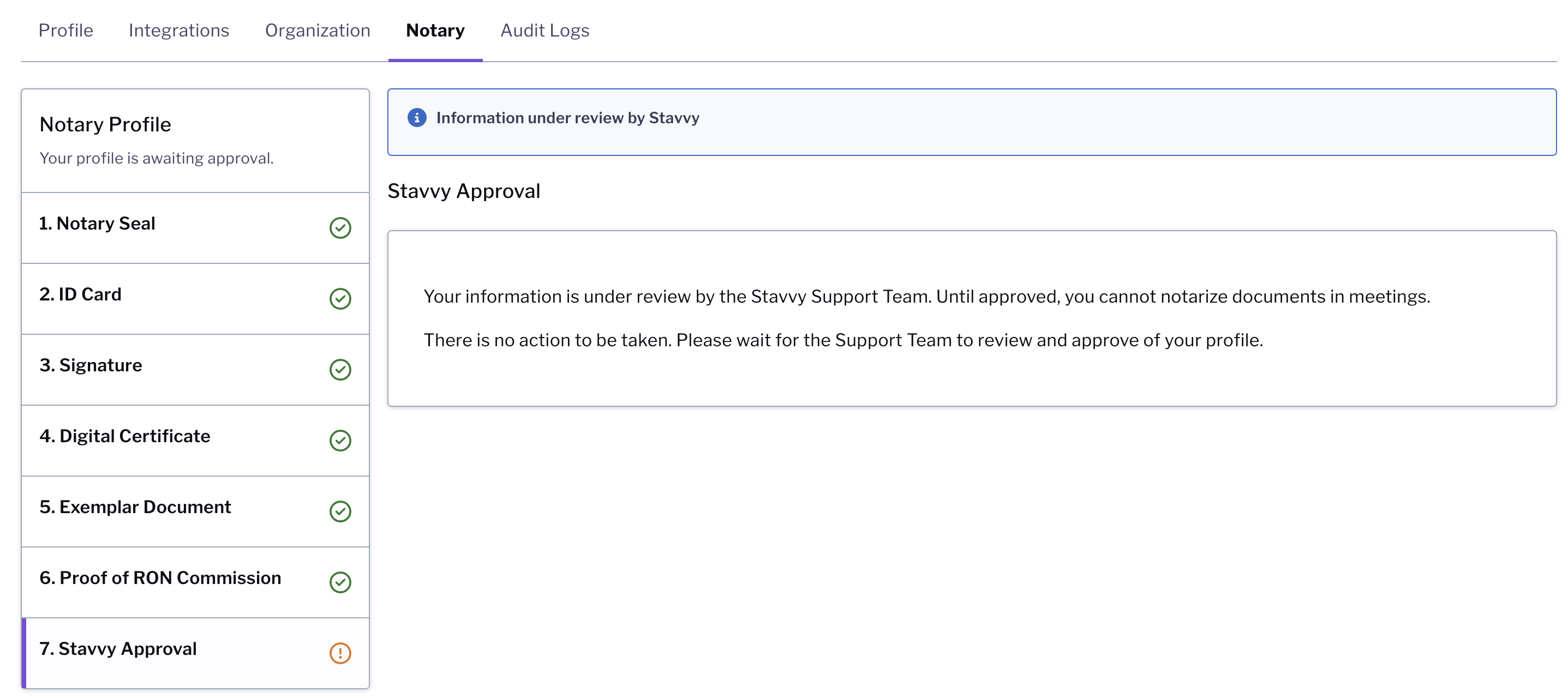Select the 3. Signature step
Image resolution: width=1568 pixels, height=698 pixels.
[x=195, y=370]
